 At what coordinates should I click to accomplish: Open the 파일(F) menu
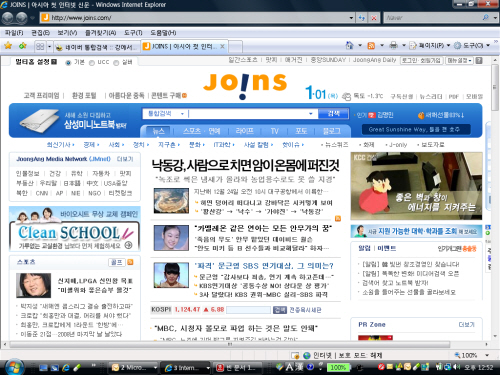click(14, 33)
